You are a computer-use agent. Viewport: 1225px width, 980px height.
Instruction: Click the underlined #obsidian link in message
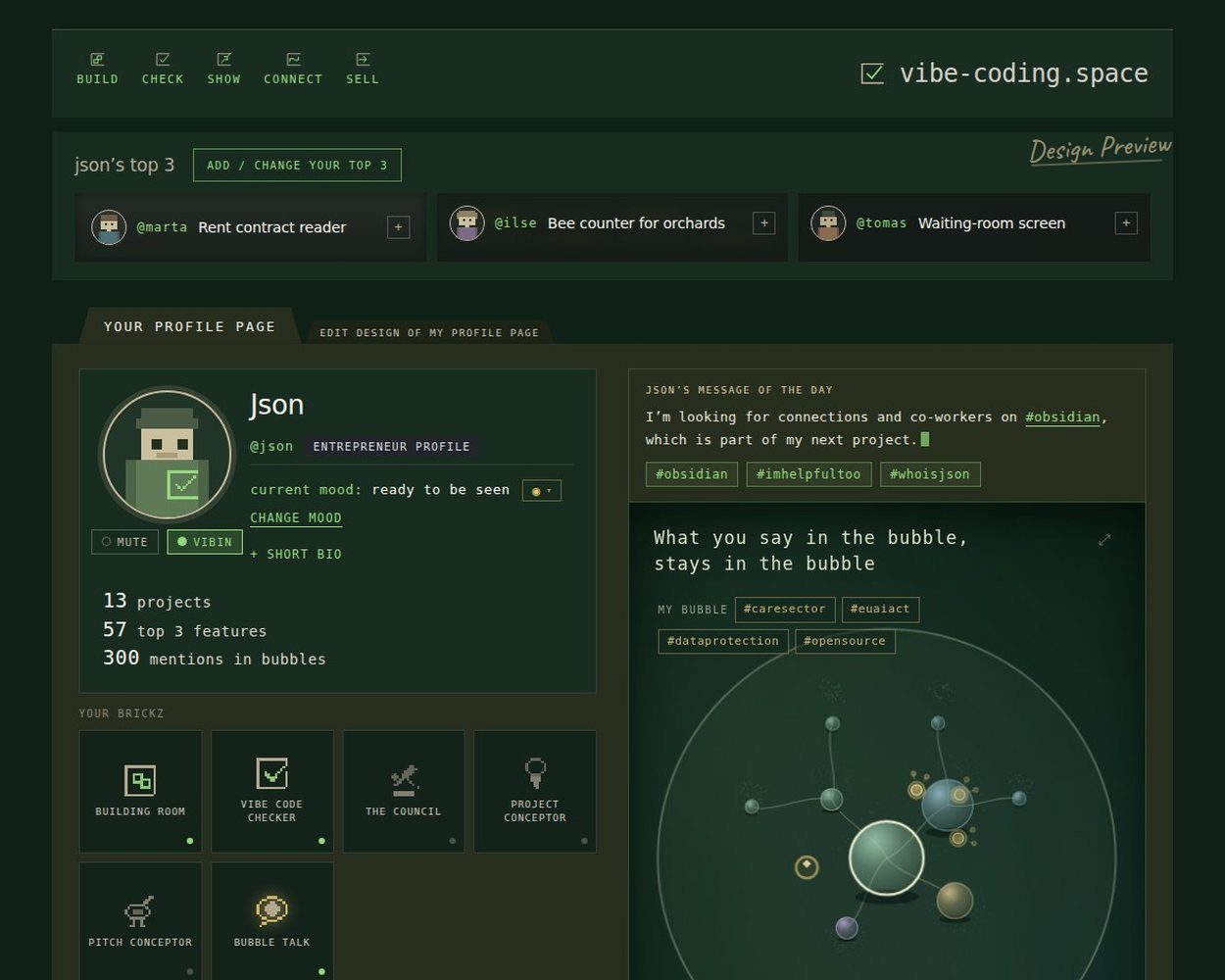(x=1062, y=417)
